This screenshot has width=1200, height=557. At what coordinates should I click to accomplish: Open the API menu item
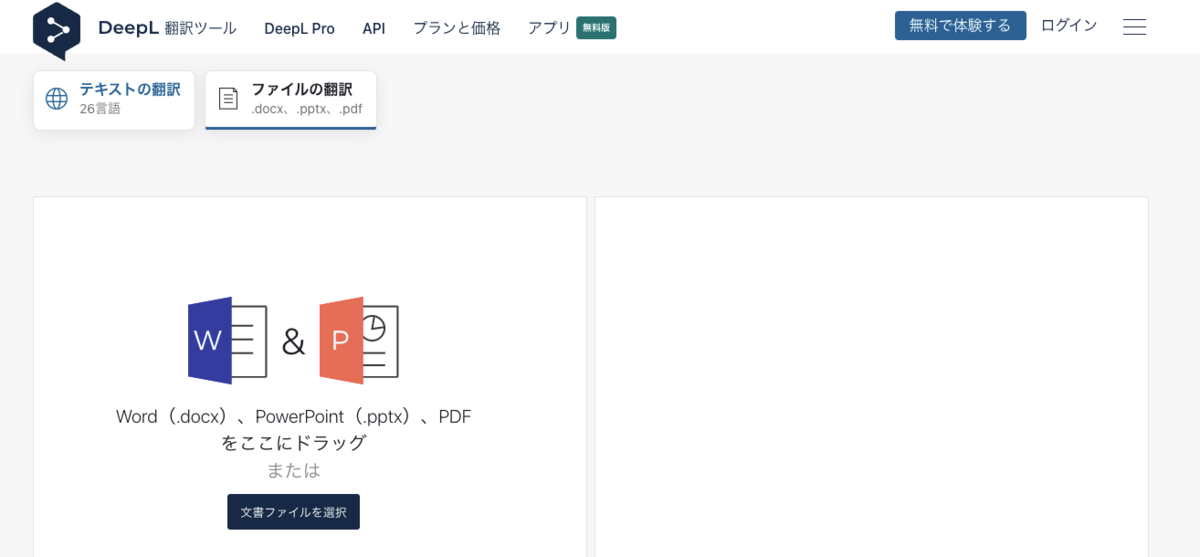point(374,28)
